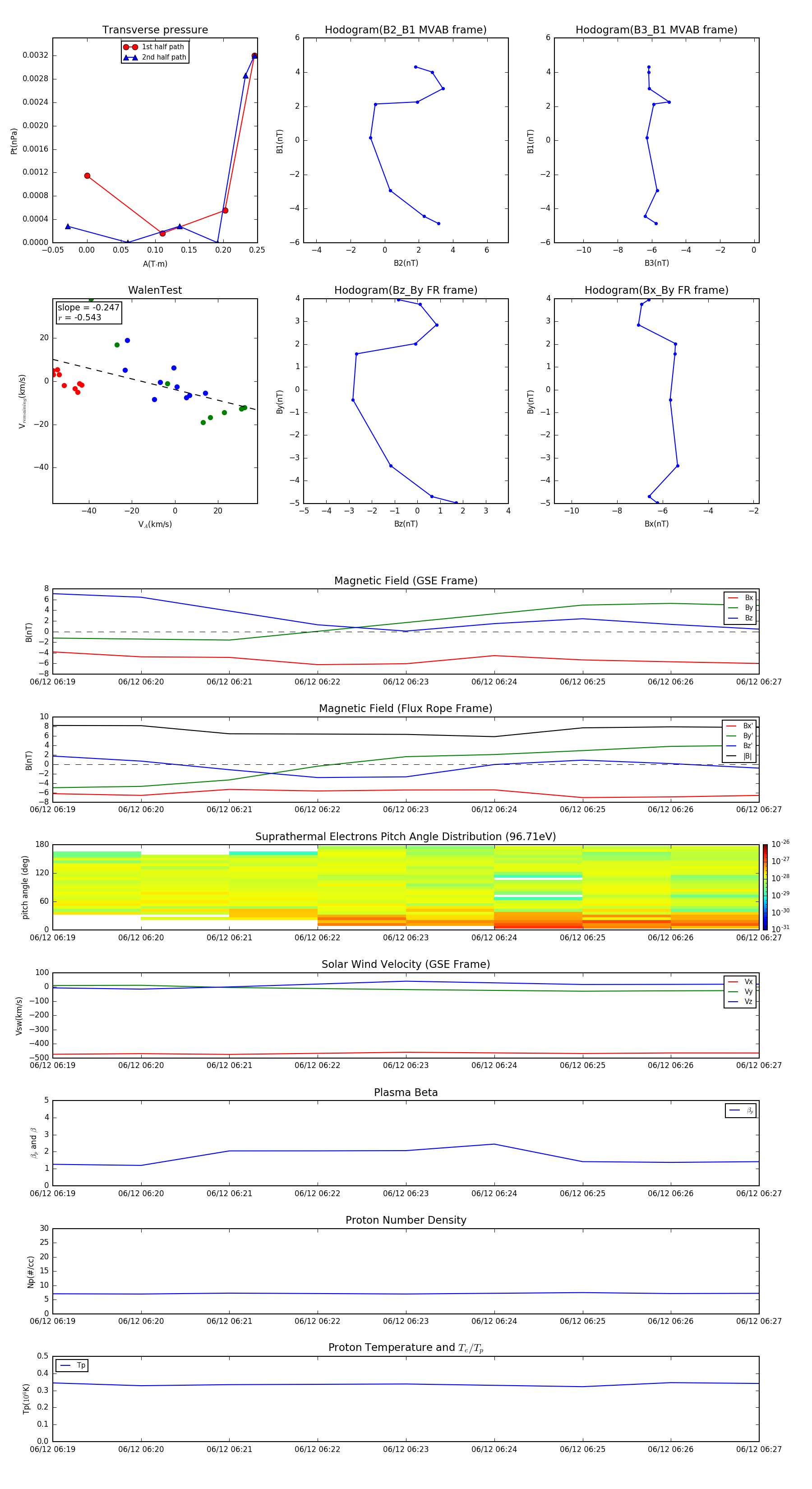Click the Vx entry in solar wind legend

[x=740, y=981]
